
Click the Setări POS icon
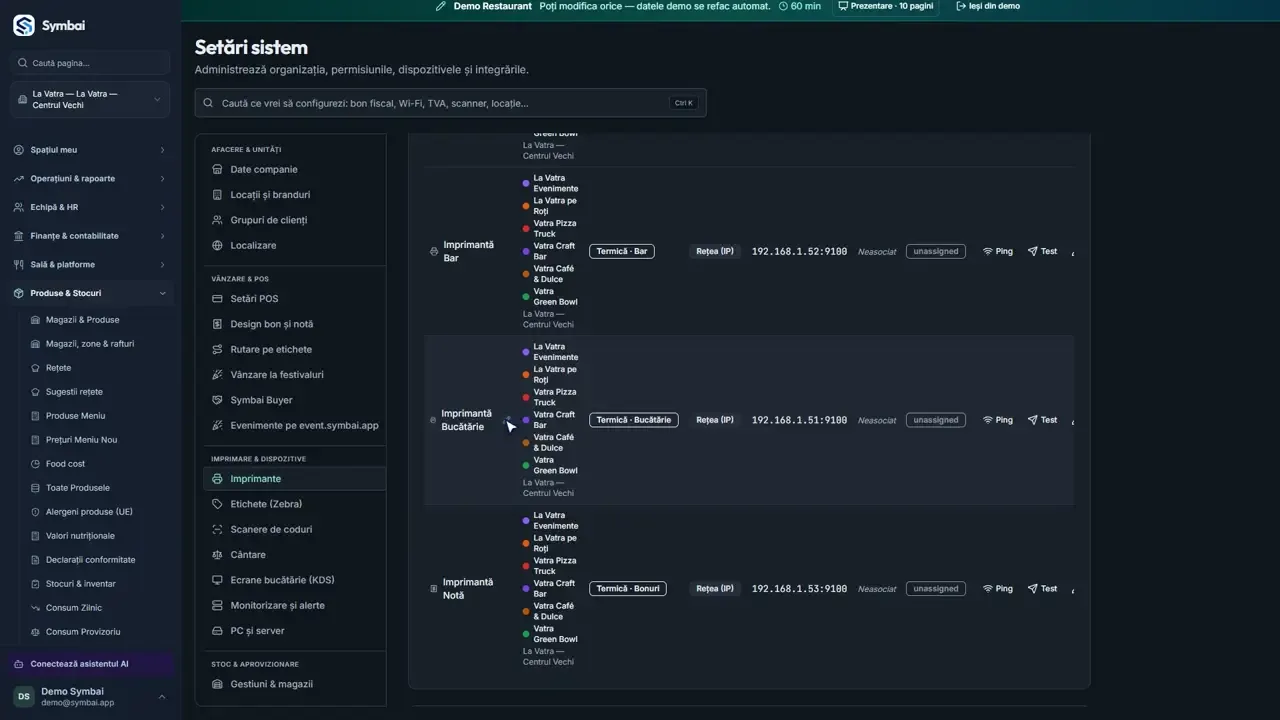[218, 299]
